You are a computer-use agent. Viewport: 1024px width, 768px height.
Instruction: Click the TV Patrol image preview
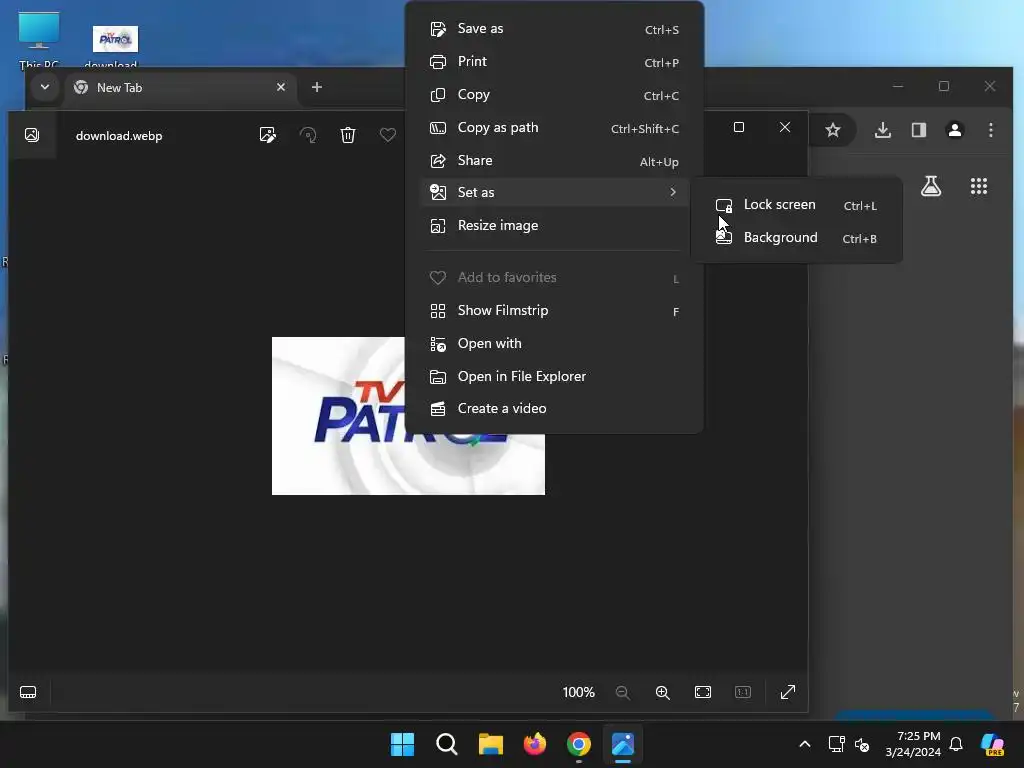(408, 416)
